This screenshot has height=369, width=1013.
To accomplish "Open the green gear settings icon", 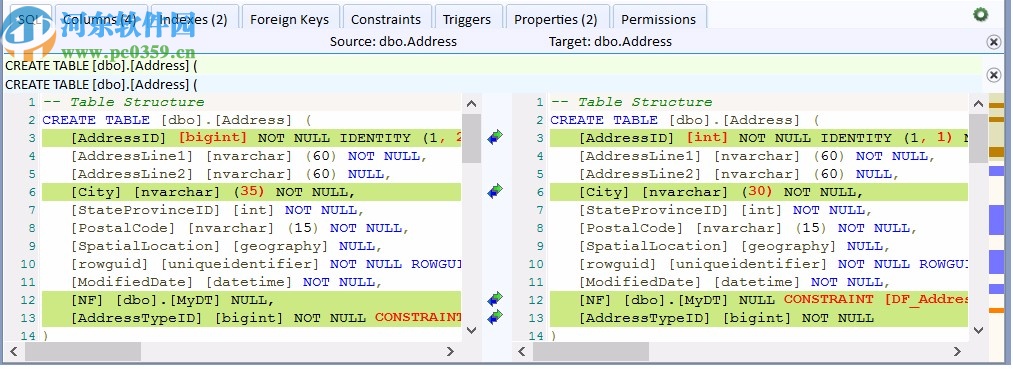I will click(x=981, y=14).
